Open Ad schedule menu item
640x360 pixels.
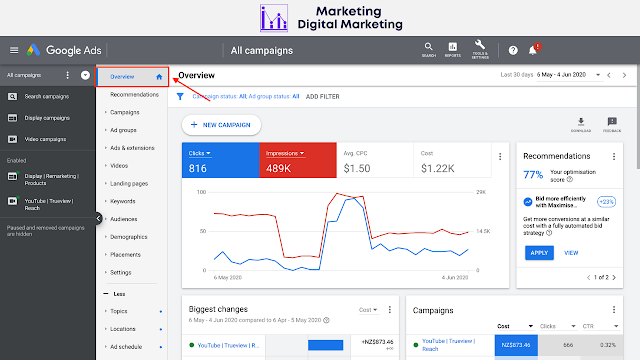pos(126,347)
